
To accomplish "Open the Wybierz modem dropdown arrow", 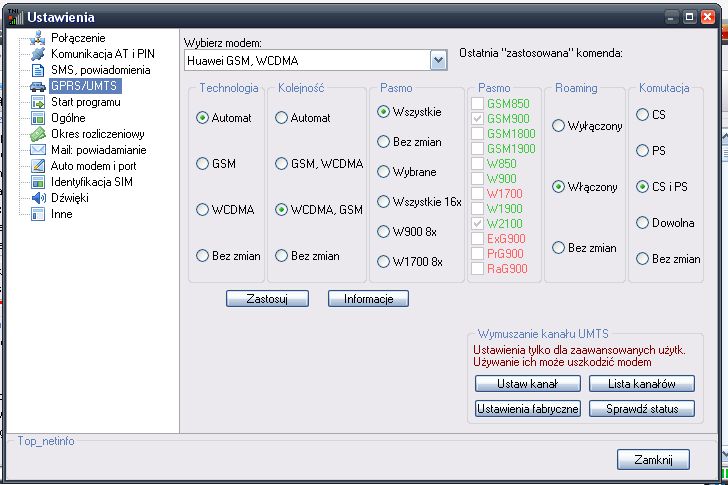I will [x=438, y=61].
